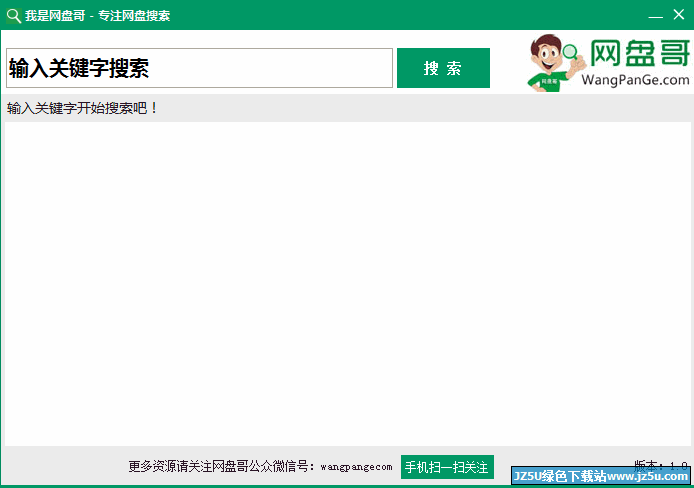
Task: Click the magnifier app icon in title bar
Action: point(14,15)
